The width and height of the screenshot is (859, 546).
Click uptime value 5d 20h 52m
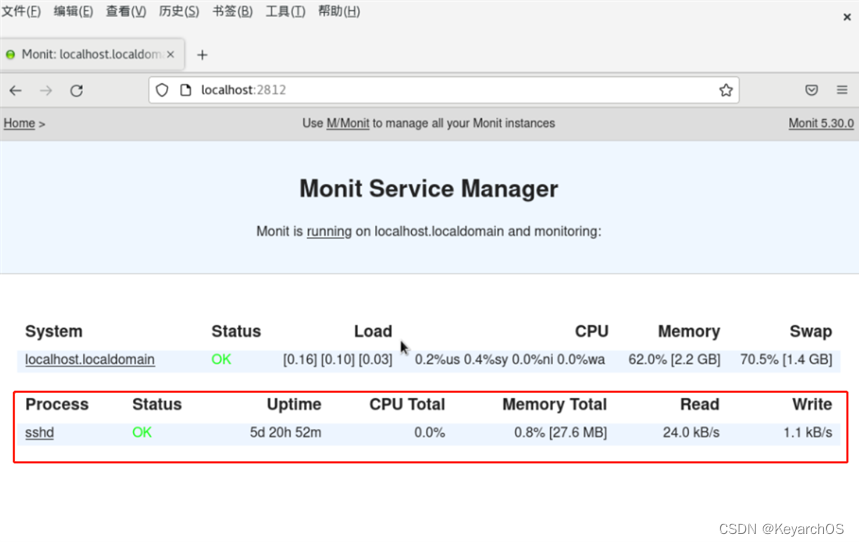pyautogui.click(x=285, y=433)
